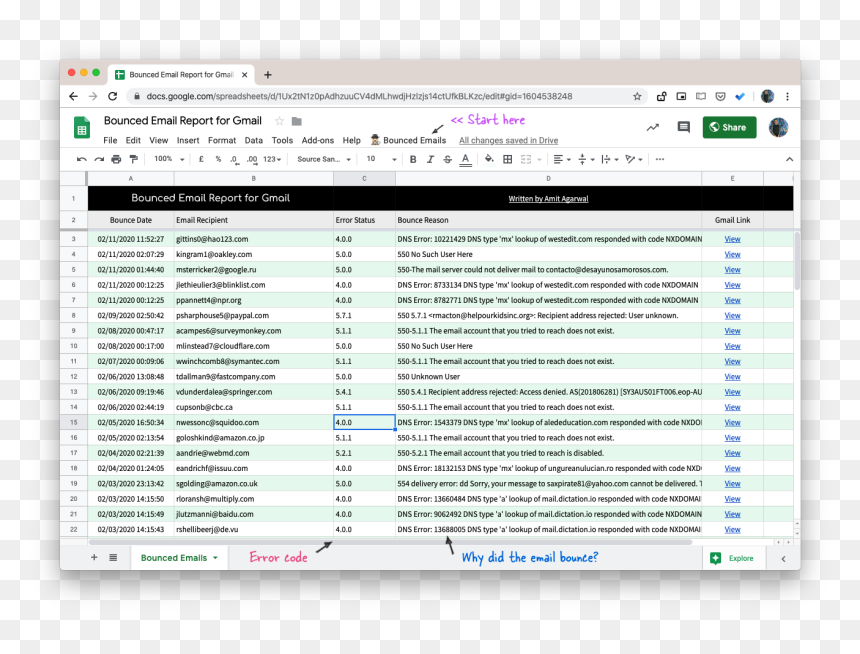Open the text color picker
Image resolution: width=860 pixels, height=654 pixels.
tap(465, 160)
